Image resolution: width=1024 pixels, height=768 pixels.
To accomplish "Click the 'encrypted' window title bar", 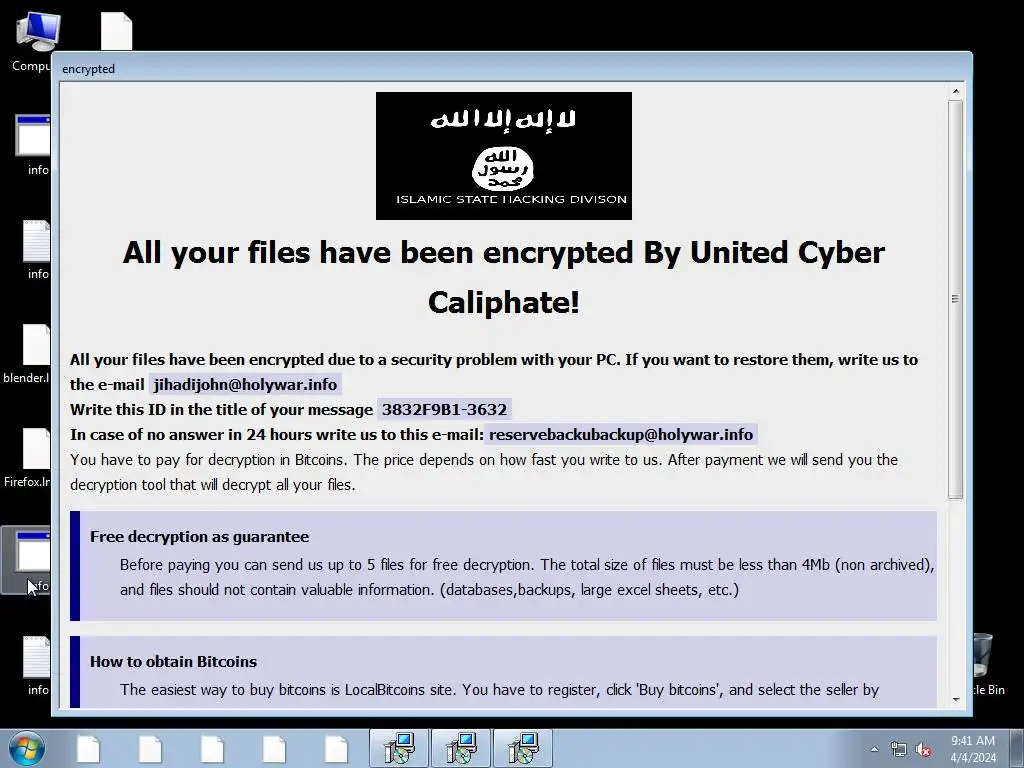I will pyautogui.click(x=511, y=69).
